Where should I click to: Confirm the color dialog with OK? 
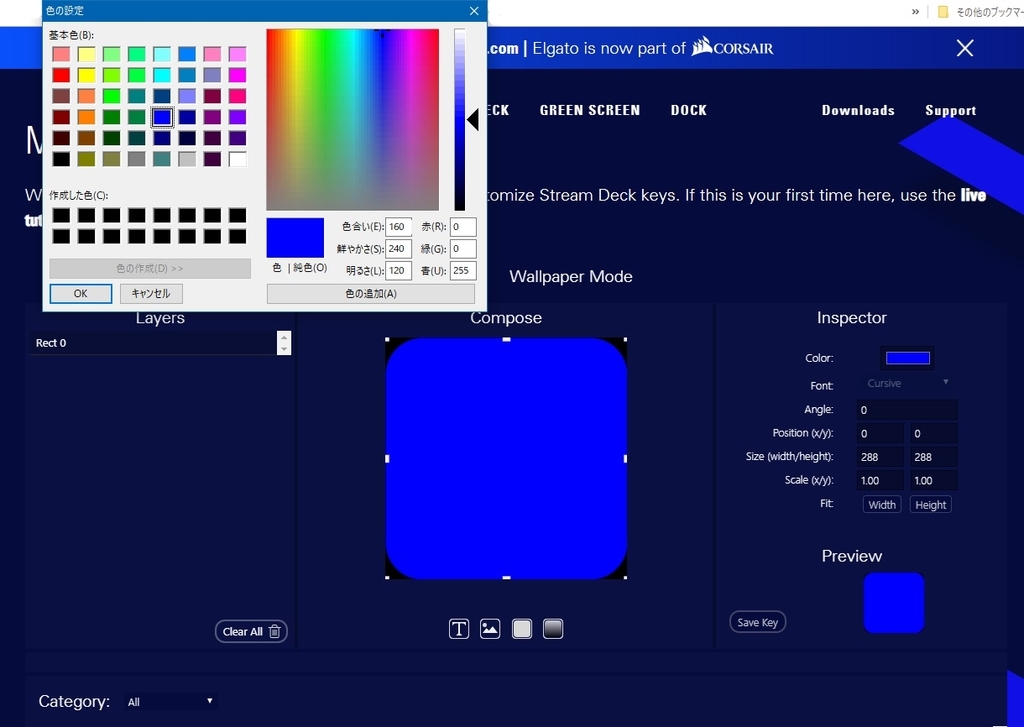click(x=80, y=293)
